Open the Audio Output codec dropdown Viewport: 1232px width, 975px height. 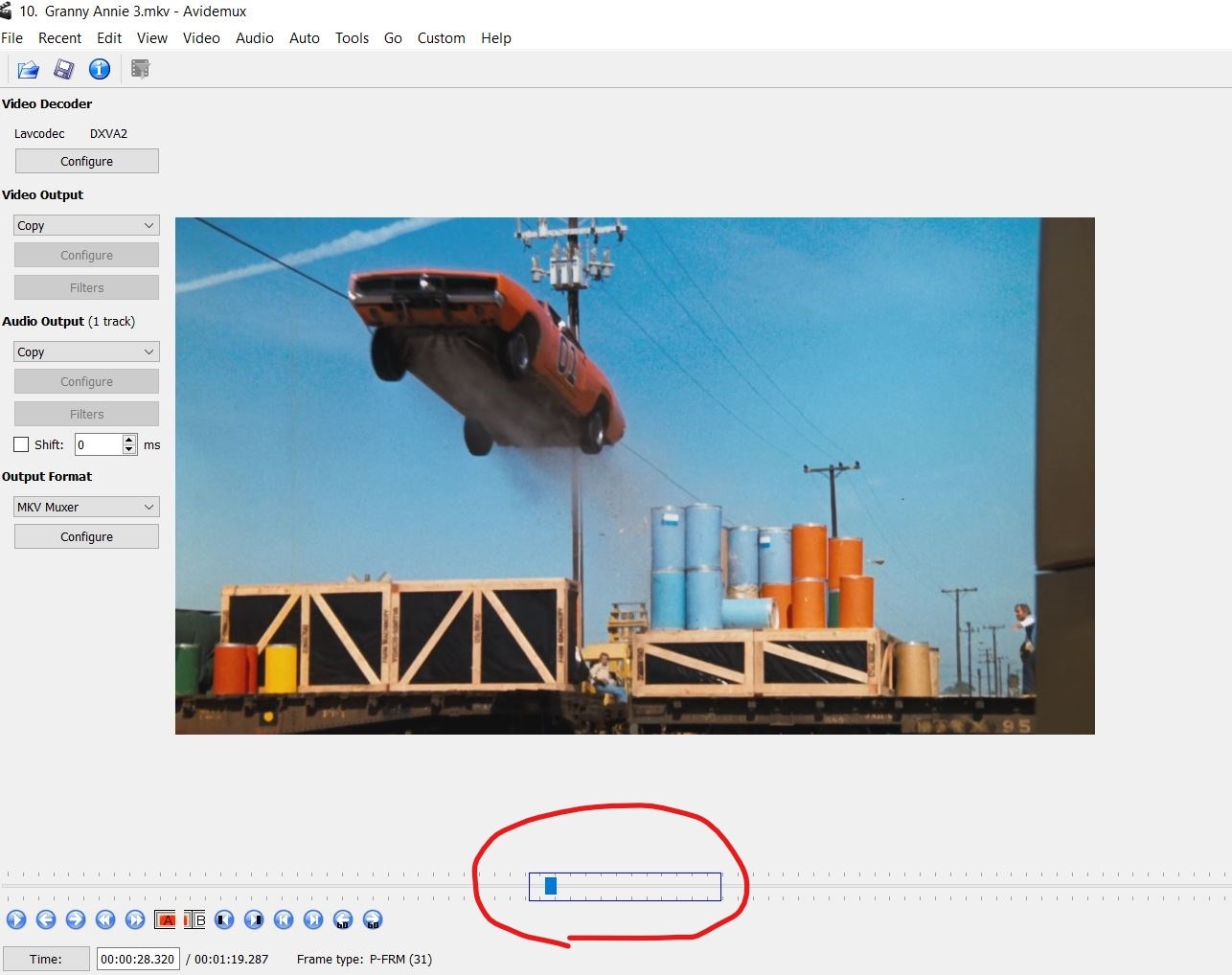[86, 351]
